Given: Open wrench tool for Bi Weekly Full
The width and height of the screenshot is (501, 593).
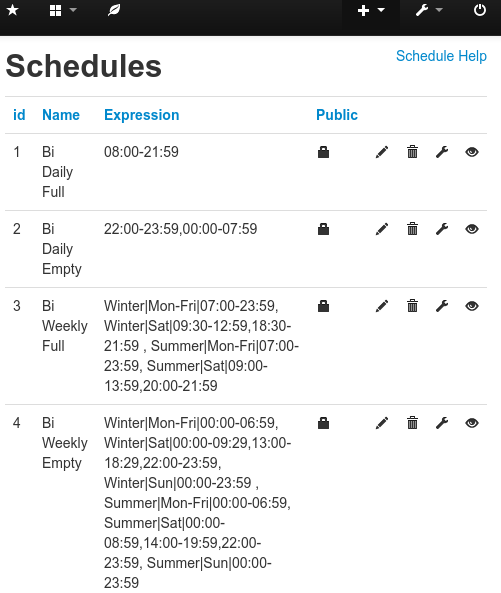Looking at the screenshot, I should click(x=442, y=306).
